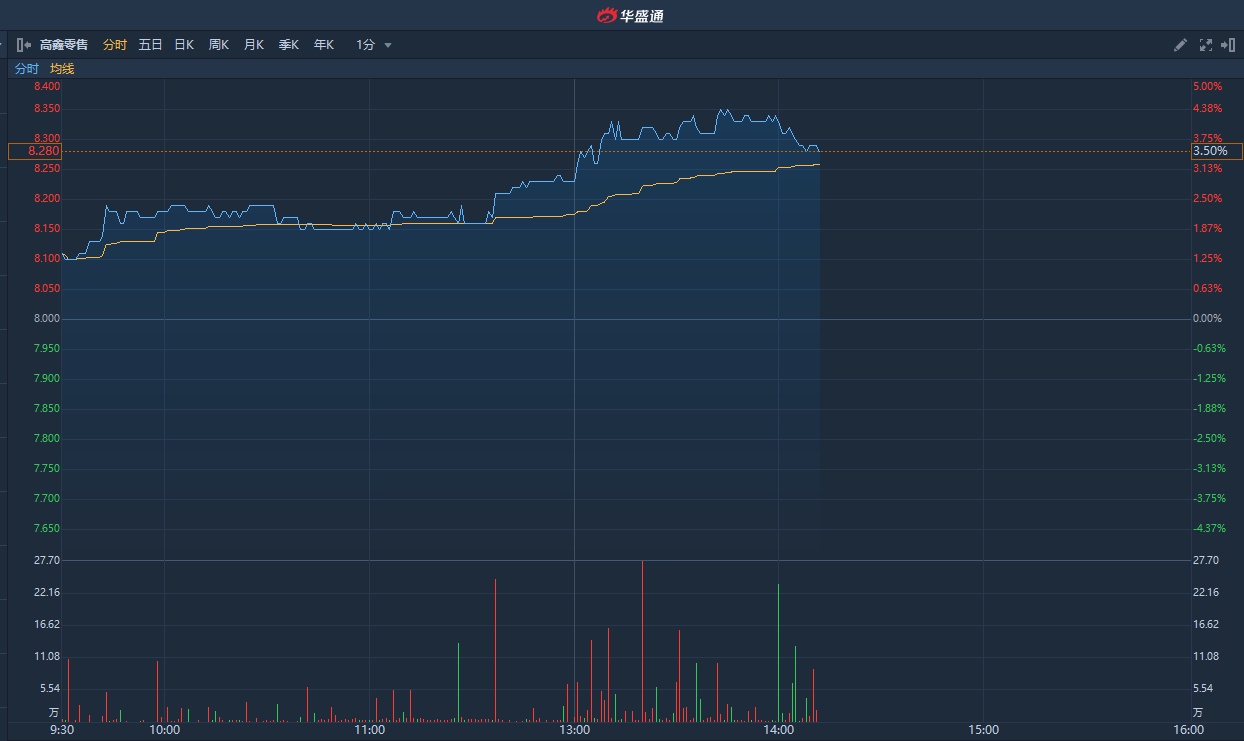1244x741 pixels.
Task: Collapse the left panel using arrow icon
Action: (24, 45)
